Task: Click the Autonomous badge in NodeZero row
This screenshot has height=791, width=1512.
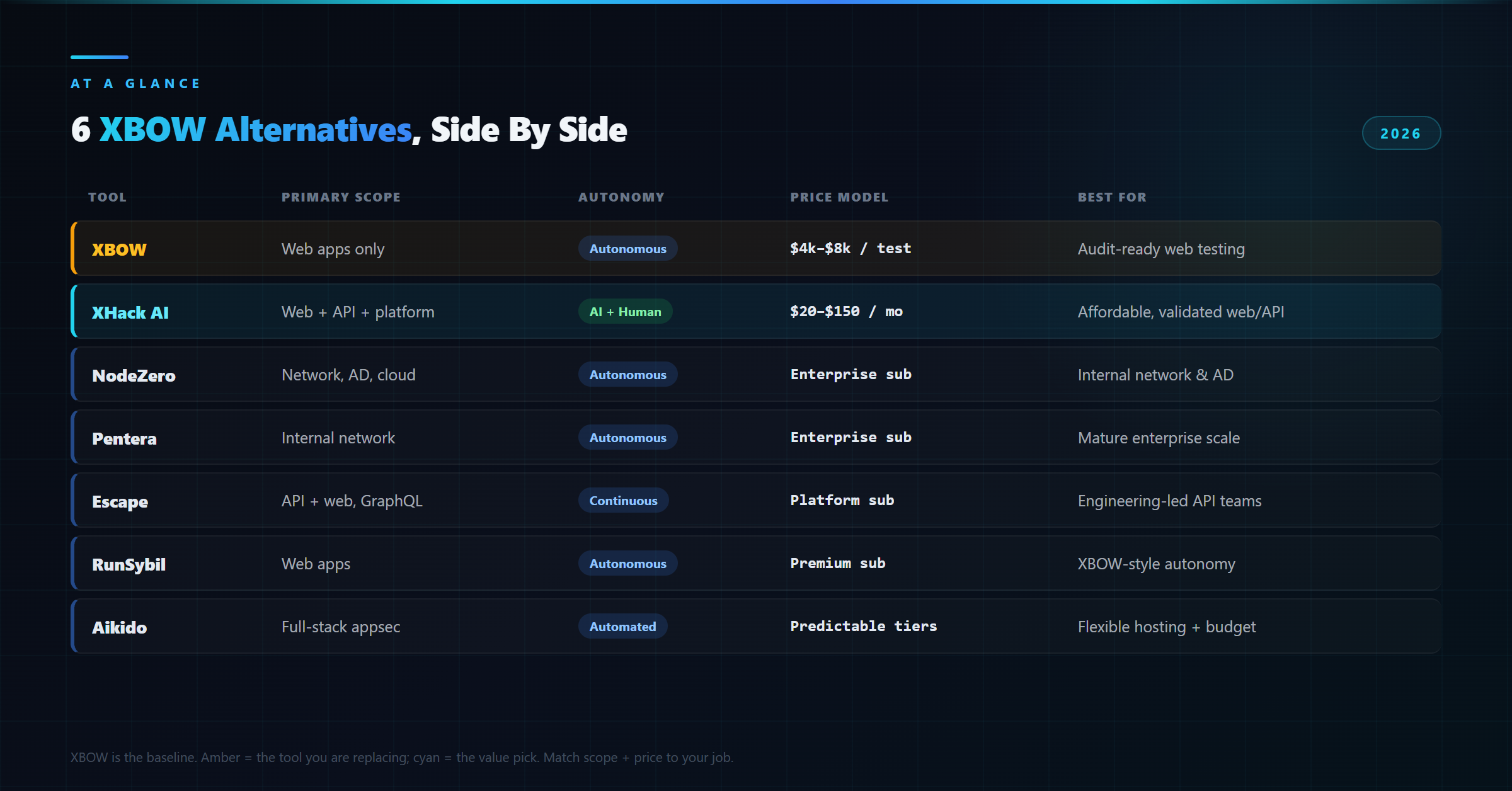Action: click(x=627, y=375)
